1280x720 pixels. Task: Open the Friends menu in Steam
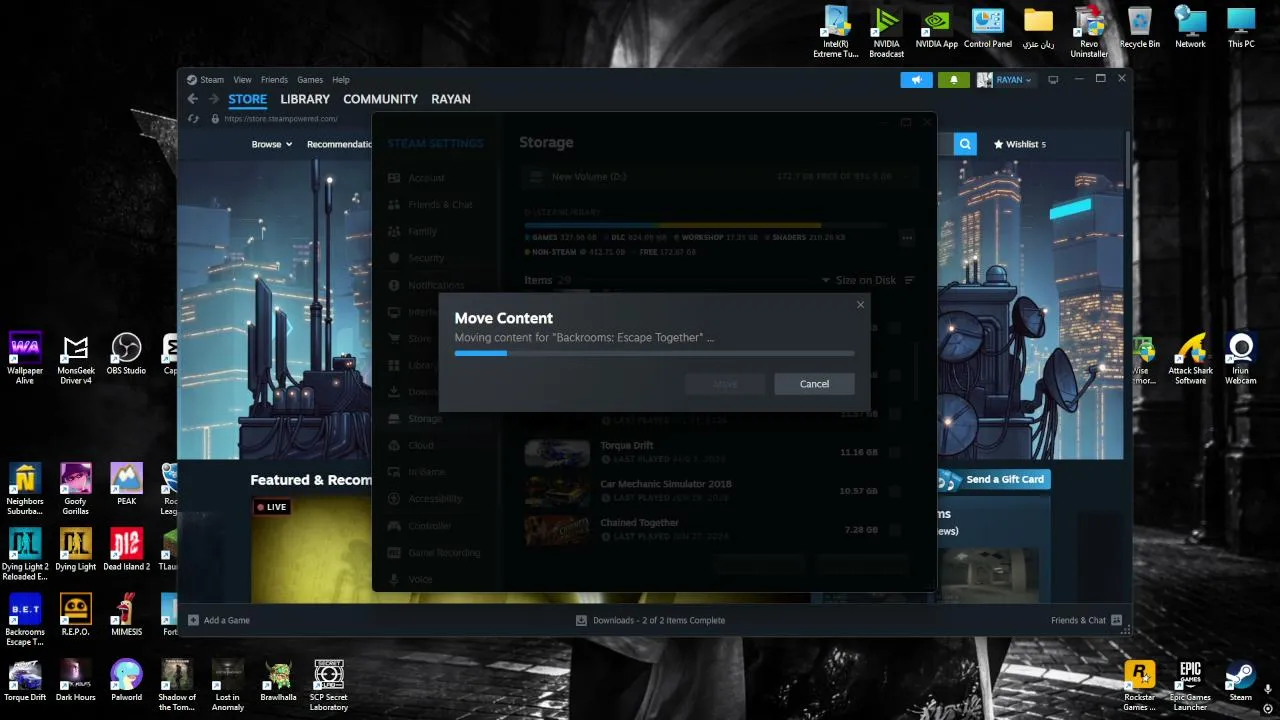(x=274, y=80)
